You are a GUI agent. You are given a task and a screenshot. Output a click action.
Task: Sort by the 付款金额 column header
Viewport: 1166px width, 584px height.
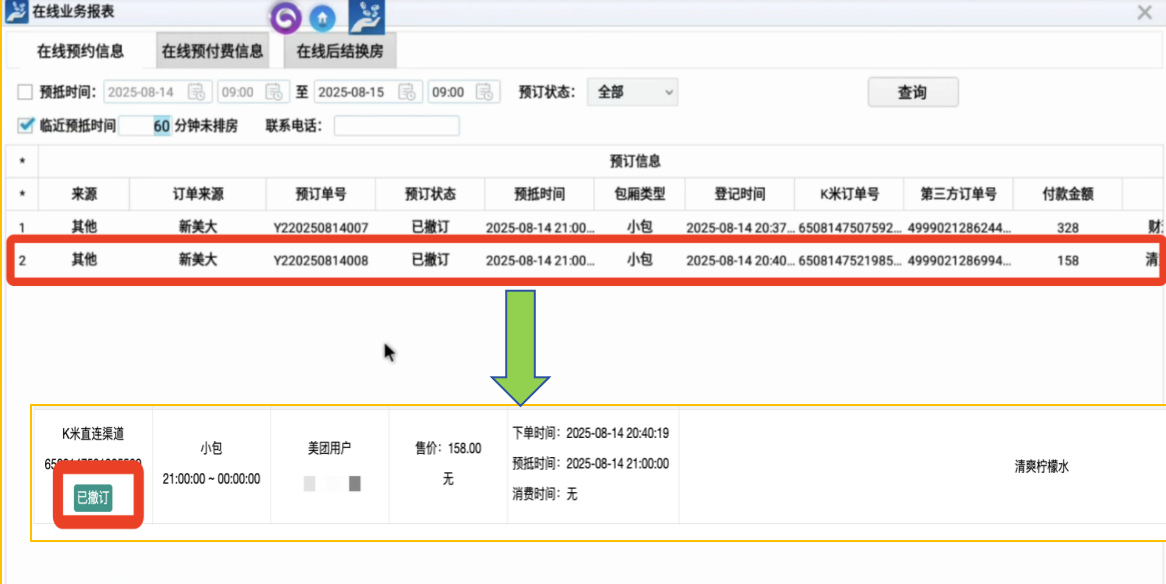pos(1067,194)
